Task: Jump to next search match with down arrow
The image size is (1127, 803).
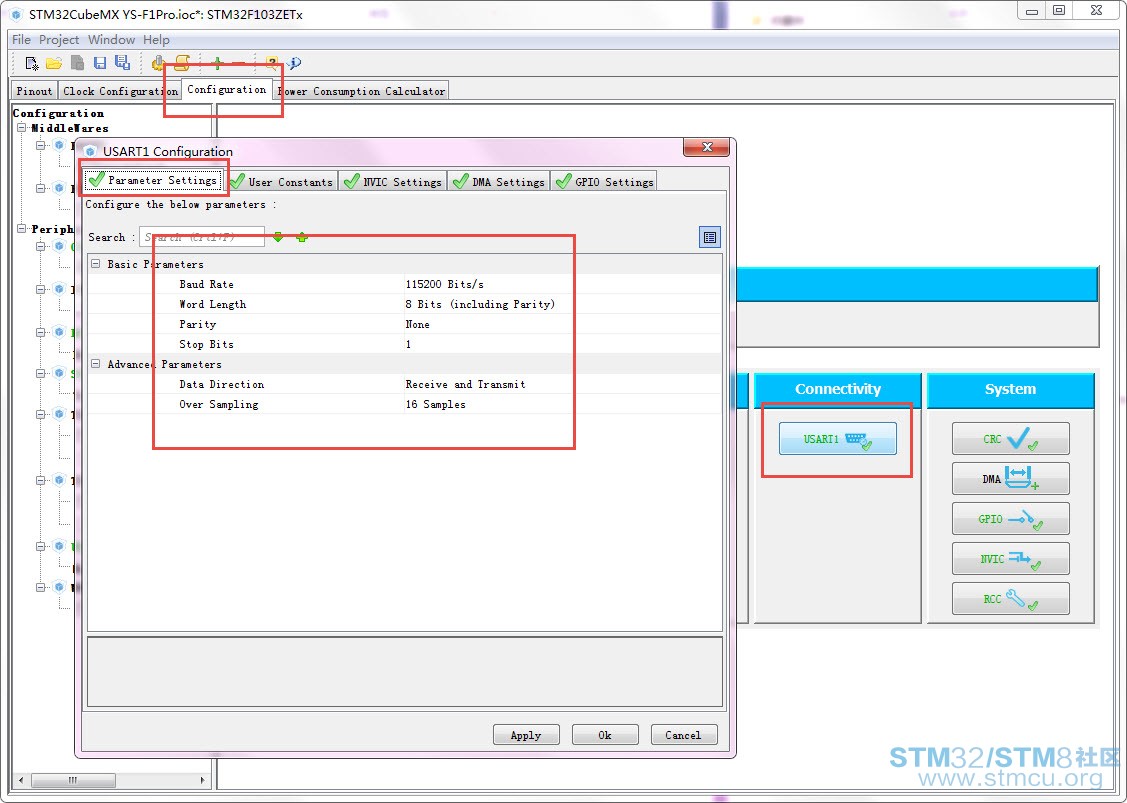Action: (278, 237)
